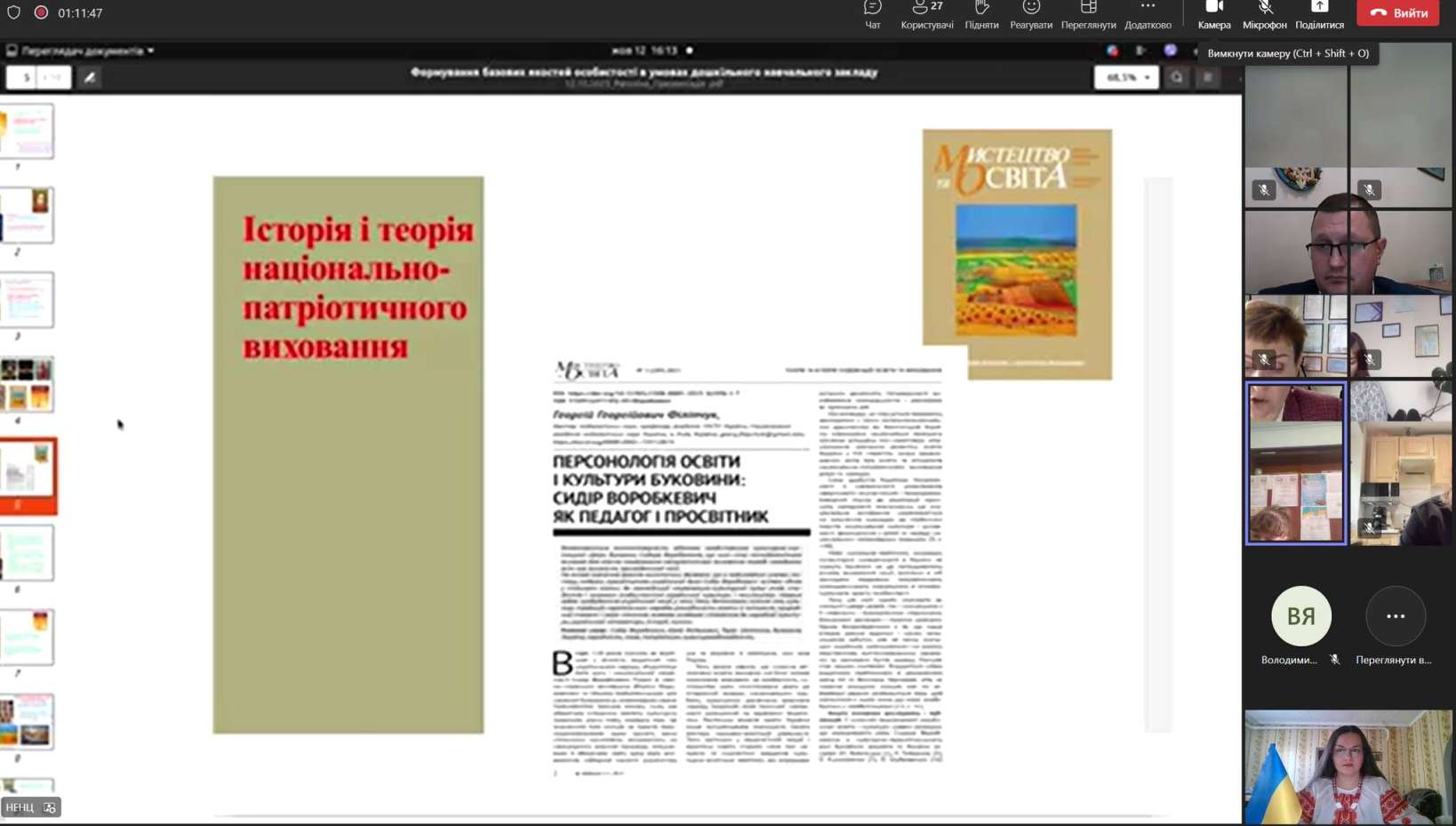The height and width of the screenshot is (826, 1456).
Task: Open the Переглядач документів app menu
Action: (x=80, y=51)
